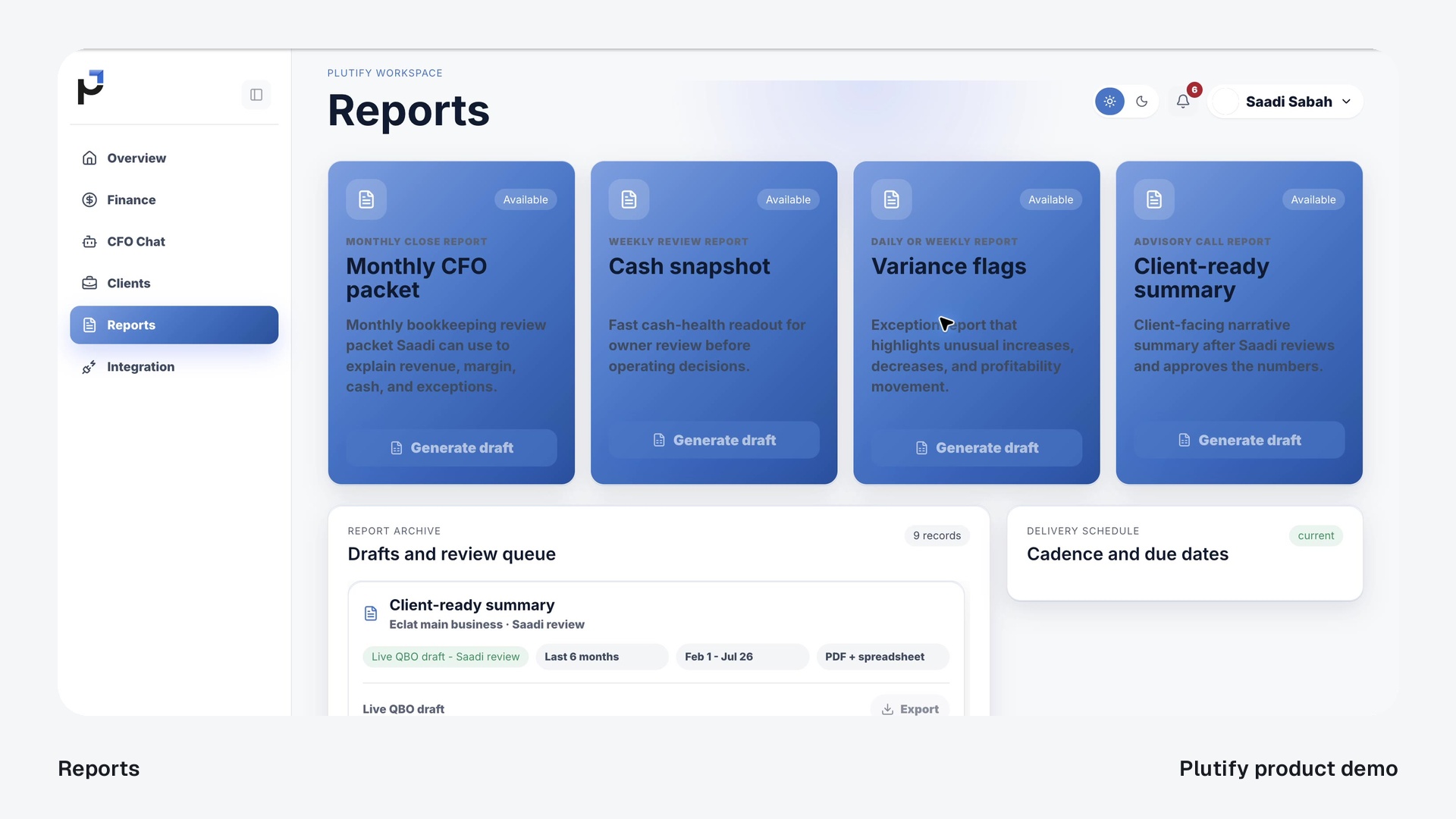Image resolution: width=1456 pixels, height=819 pixels.
Task: Go to the Clients page
Action: pyautogui.click(x=174, y=283)
